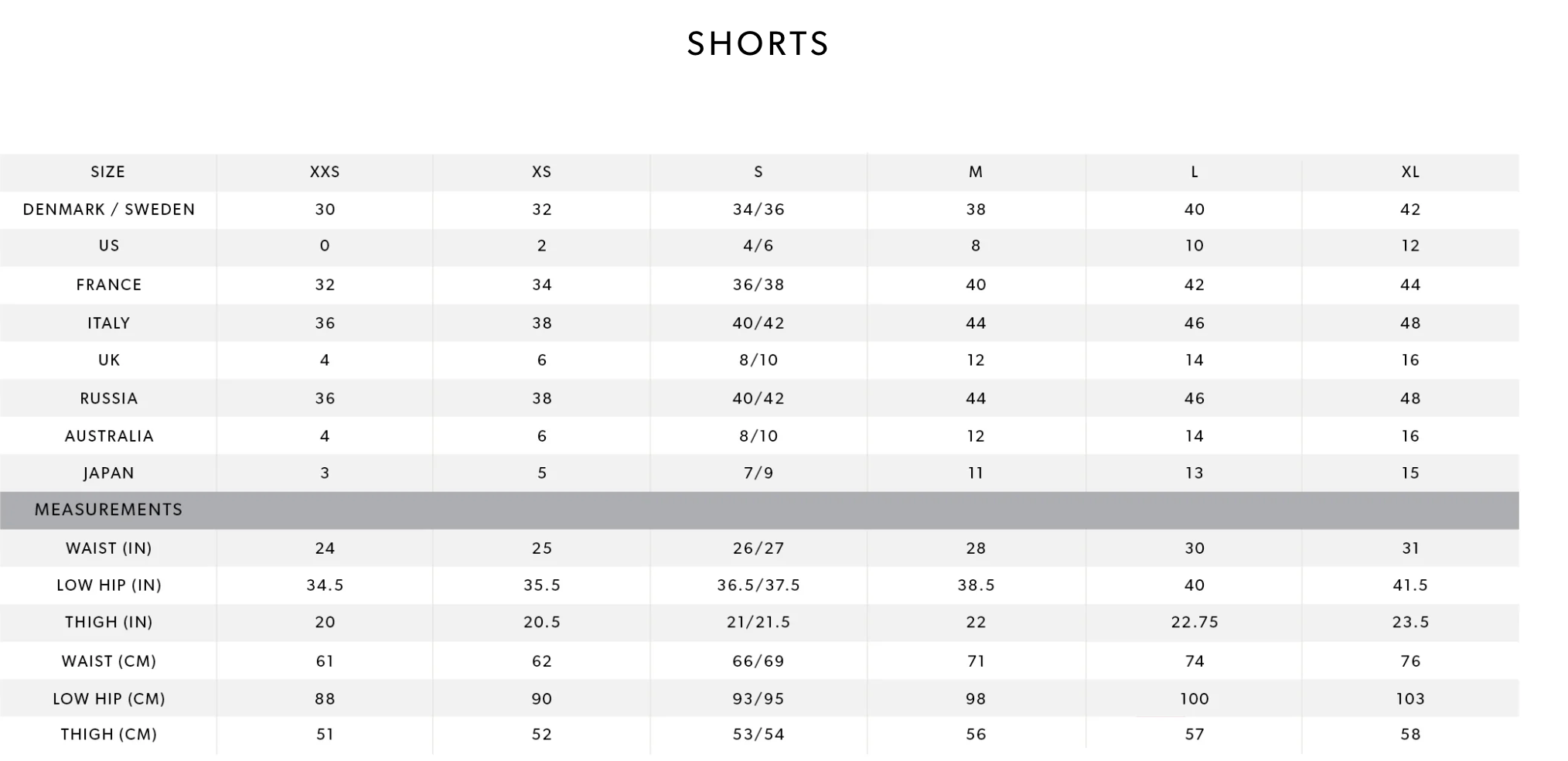Select the XXS size column header
Viewport: 1568px width, 761px height.
click(325, 172)
